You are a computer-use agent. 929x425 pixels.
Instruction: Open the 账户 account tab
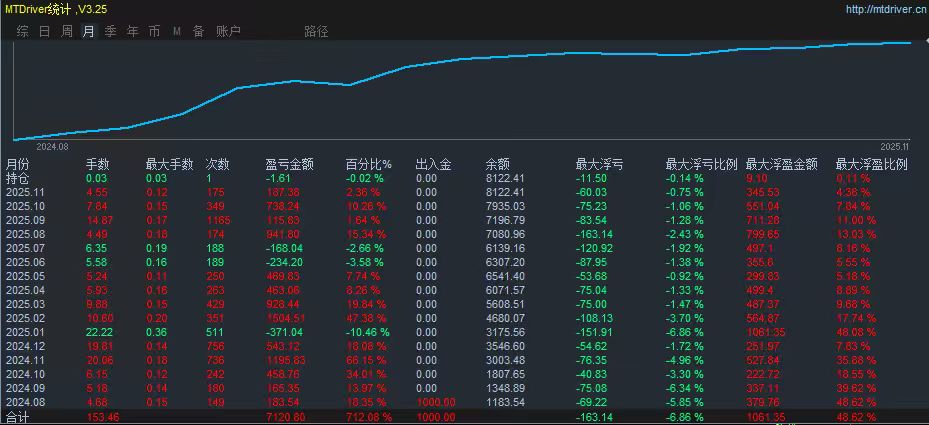tap(229, 31)
